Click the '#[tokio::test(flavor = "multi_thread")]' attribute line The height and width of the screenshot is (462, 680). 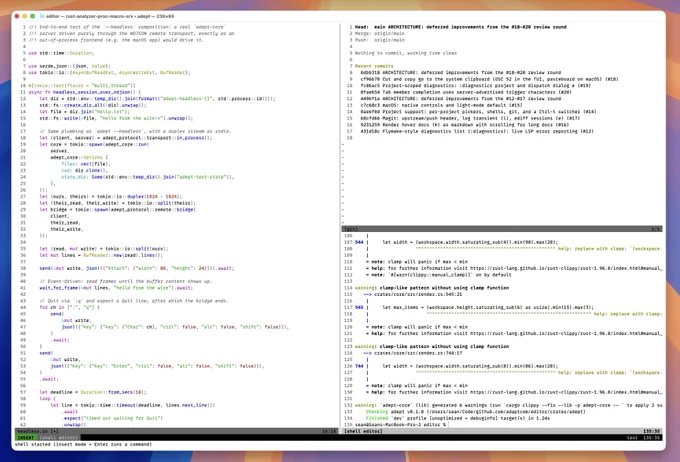pos(82,85)
